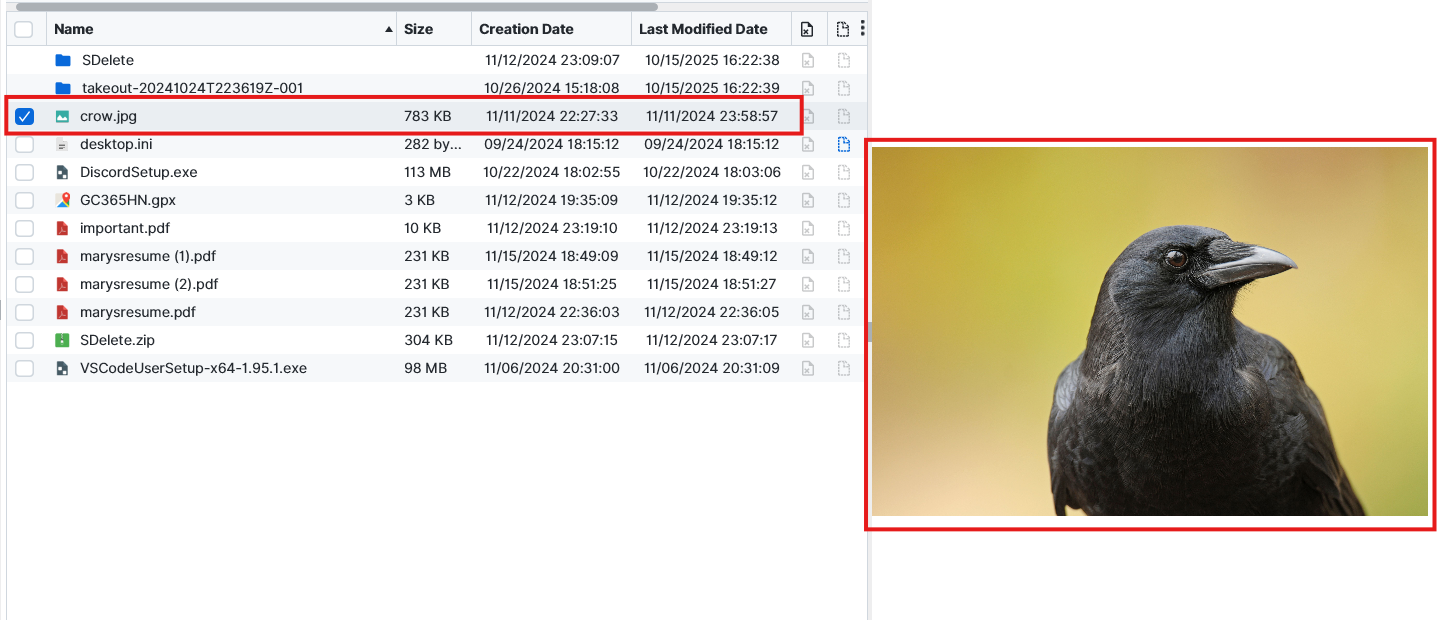This screenshot has width=1437, height=620.
Task: Click the DiscordSetup.exe file icon
Action: (x=62, y=172)
